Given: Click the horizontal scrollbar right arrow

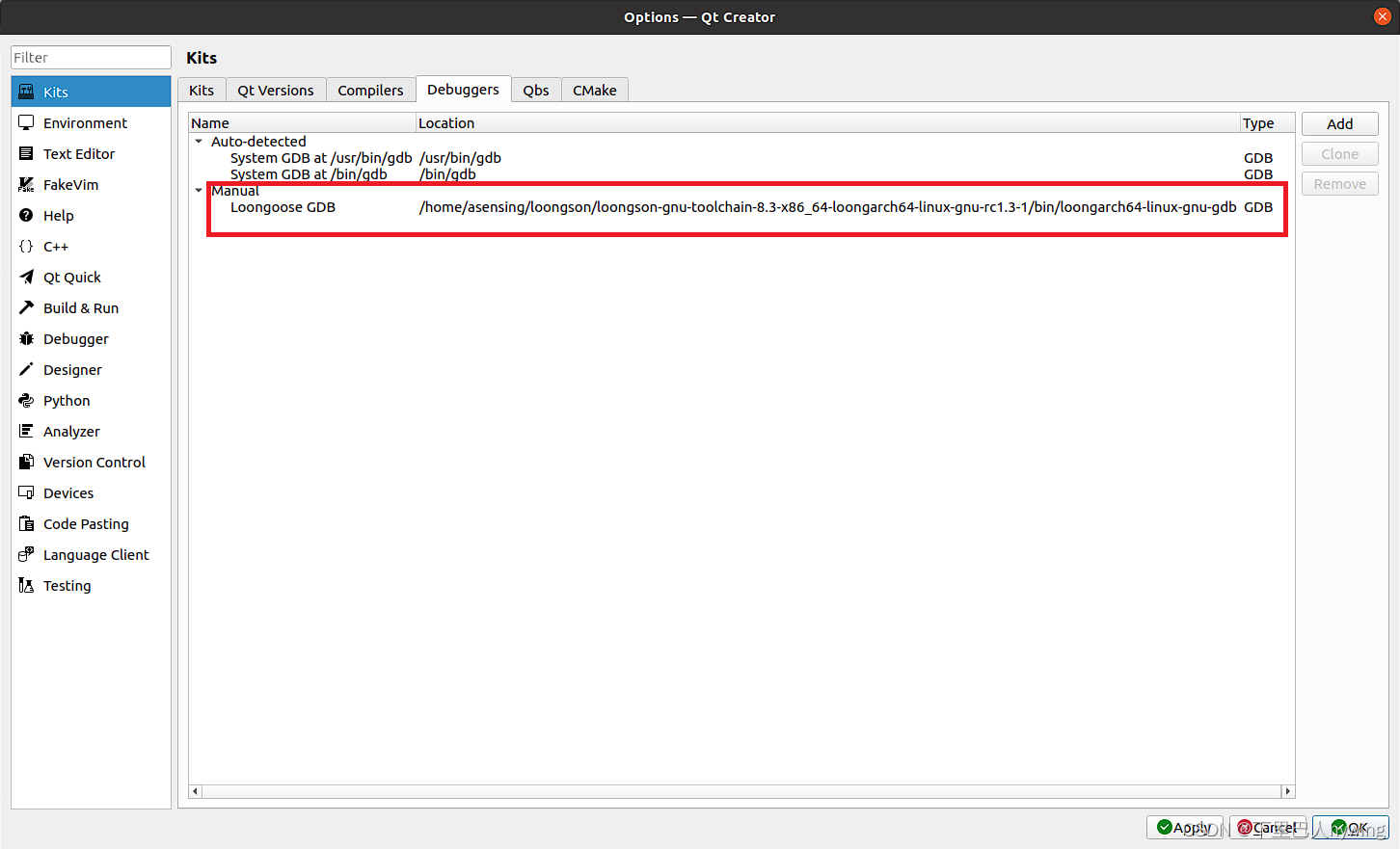Looking at the screenshot, I should [1287, 791].
